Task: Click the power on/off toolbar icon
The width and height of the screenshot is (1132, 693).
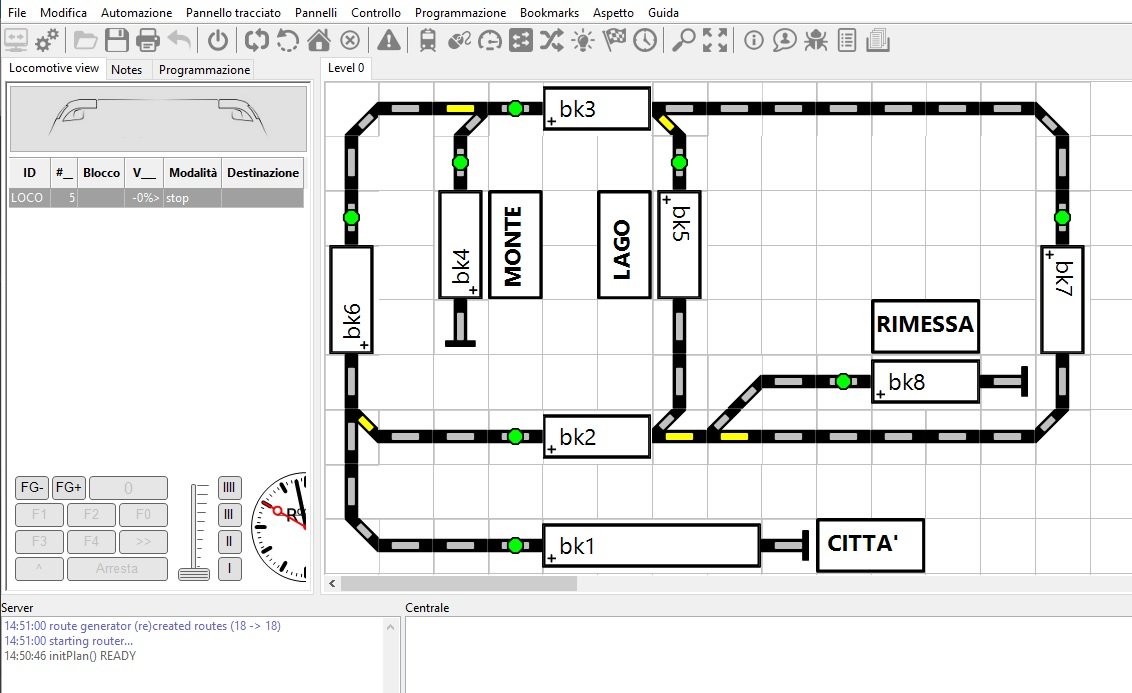Action: coord(218,40)
